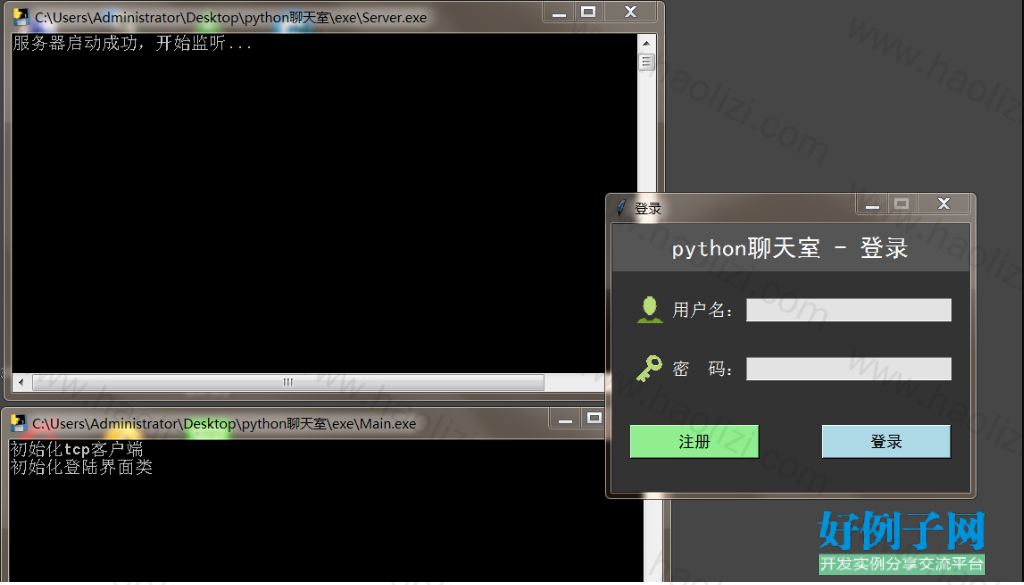Click Server console scroll up arrow
This screenshot has height=585, width=1024.
click(646, 44)
